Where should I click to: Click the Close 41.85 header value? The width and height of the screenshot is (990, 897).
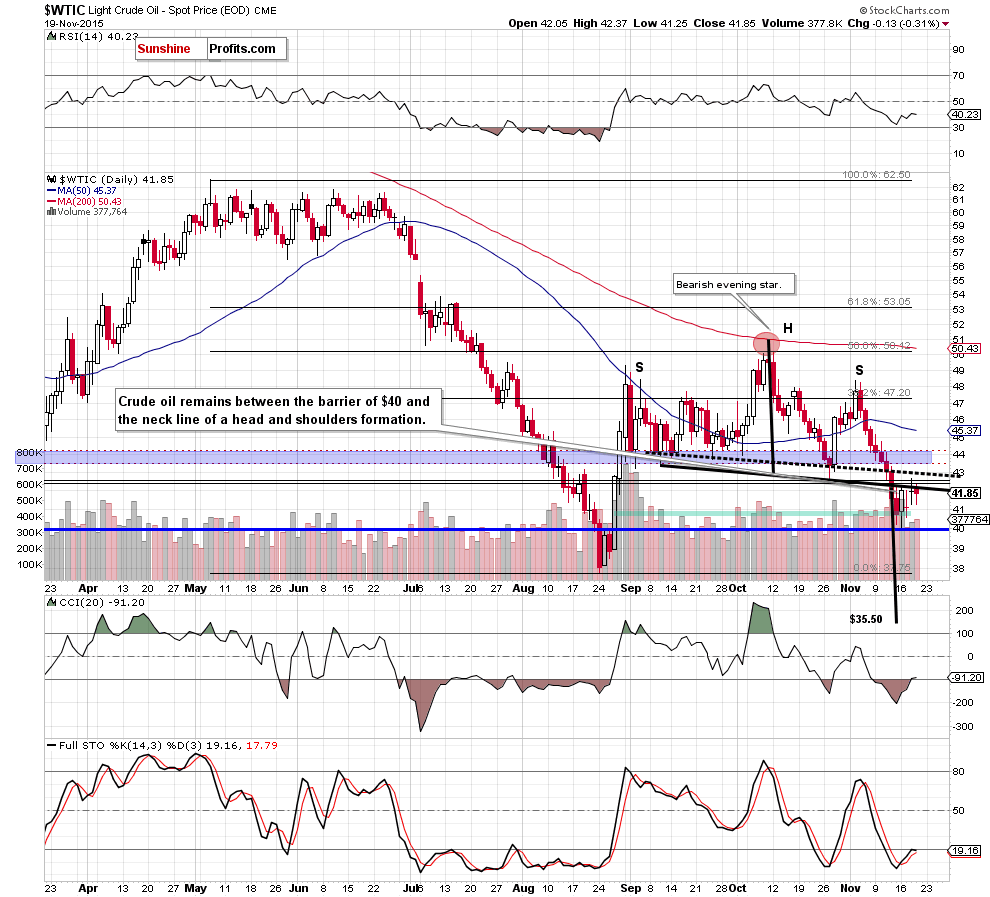pyautogui.click(x=724, y=23)
